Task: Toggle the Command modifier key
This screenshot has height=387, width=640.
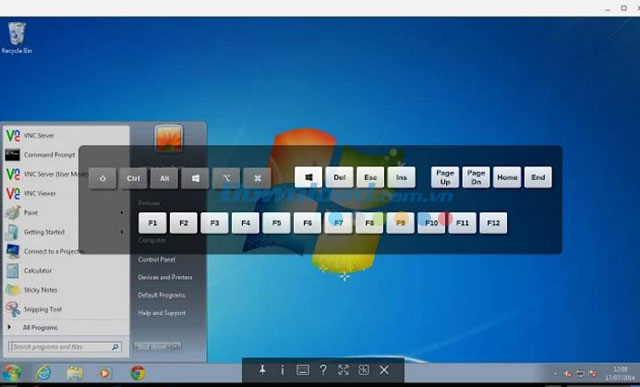Action: coord(257,178)
